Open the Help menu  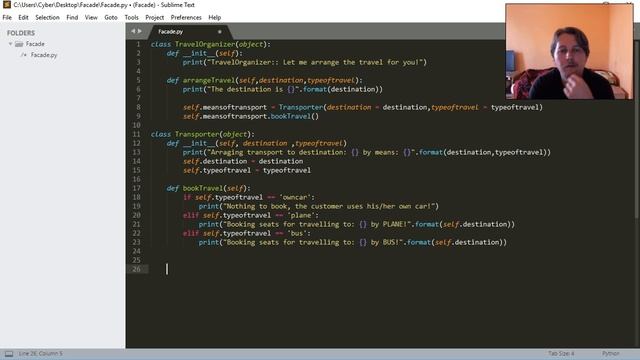[215, 18]
